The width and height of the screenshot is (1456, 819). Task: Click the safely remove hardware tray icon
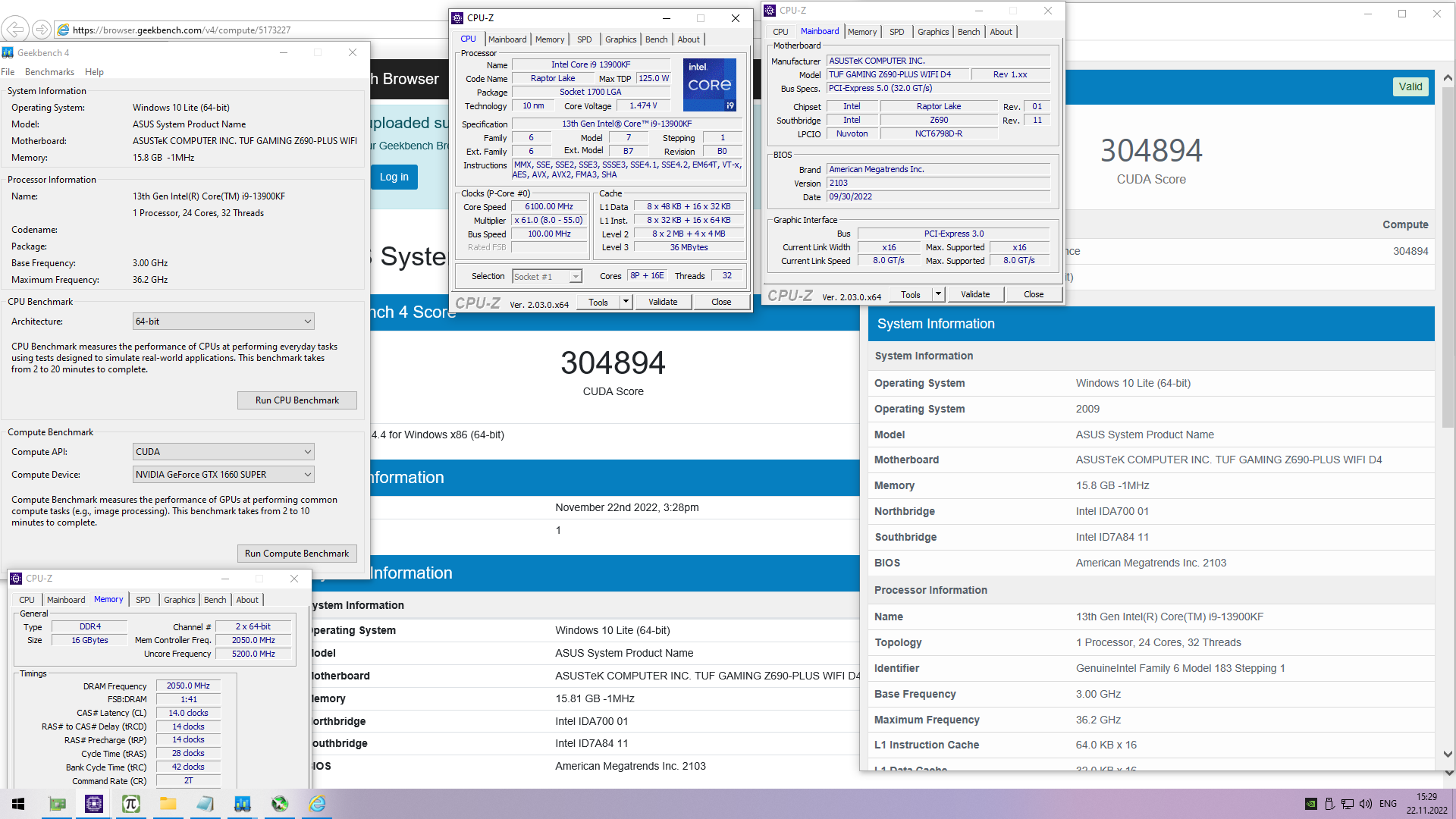coord(1329,804)
